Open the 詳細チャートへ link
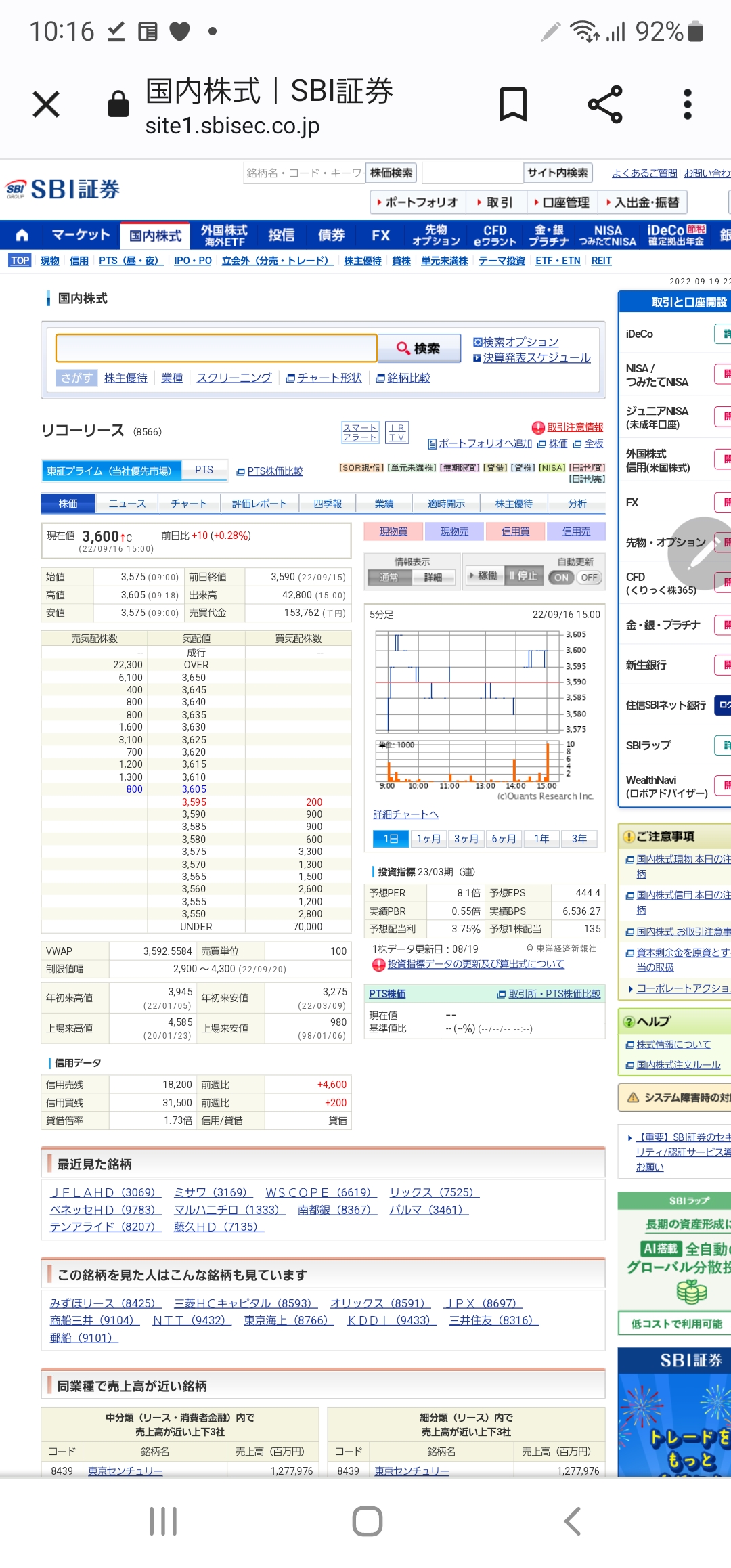Screen dimensions: 731x1568 tap(405, 814)
